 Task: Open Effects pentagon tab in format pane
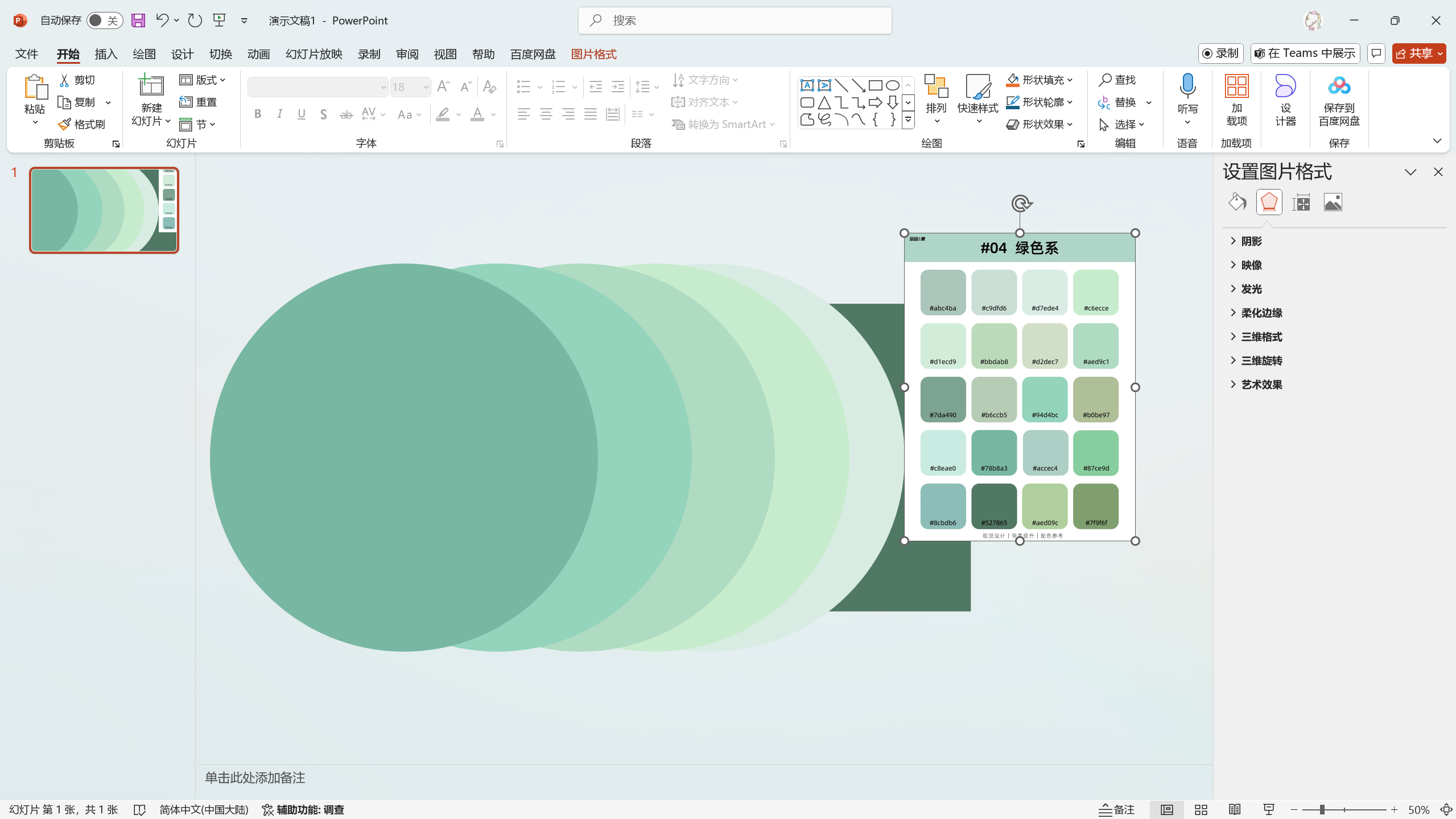coord(1269,202)
